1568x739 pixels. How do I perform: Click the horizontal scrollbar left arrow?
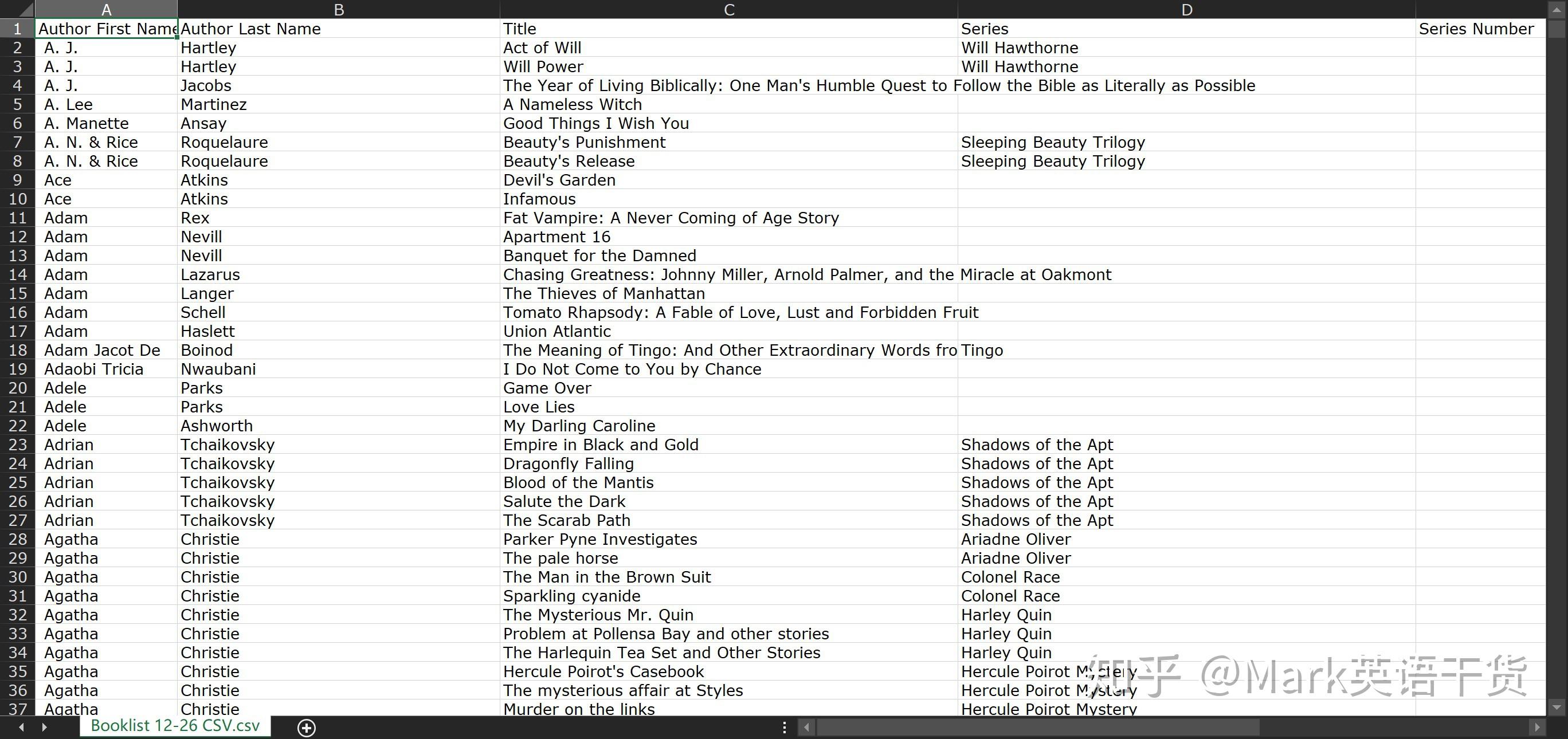(806, 727)
